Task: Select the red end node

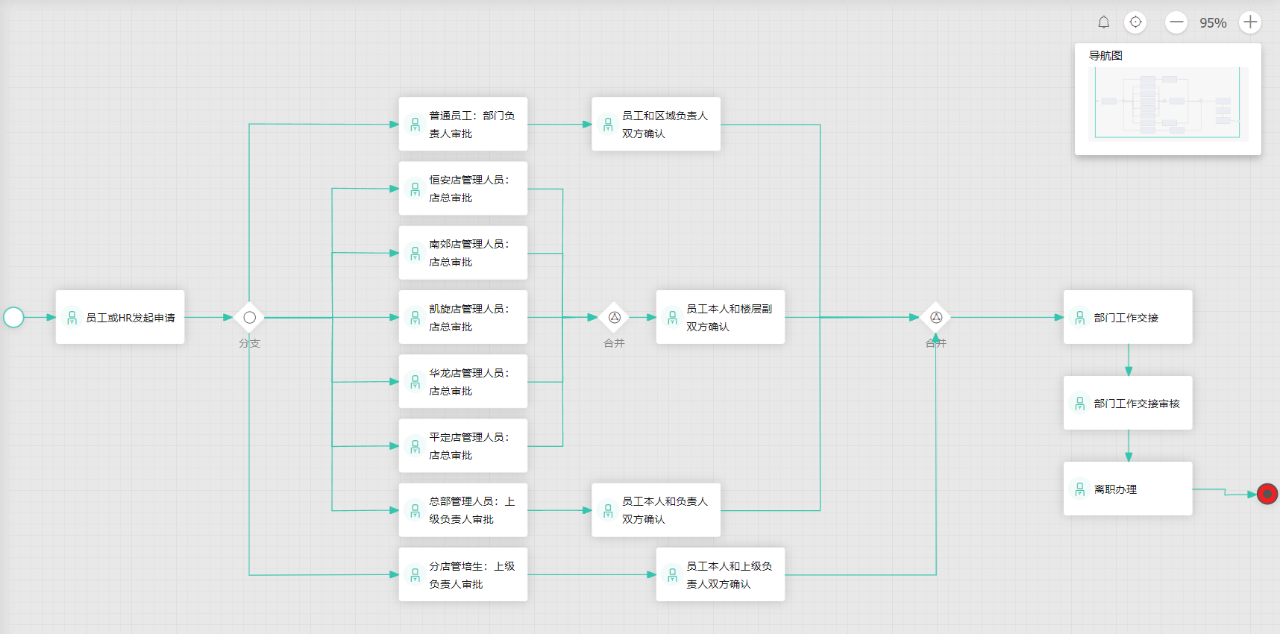Action: (1267, 493)
